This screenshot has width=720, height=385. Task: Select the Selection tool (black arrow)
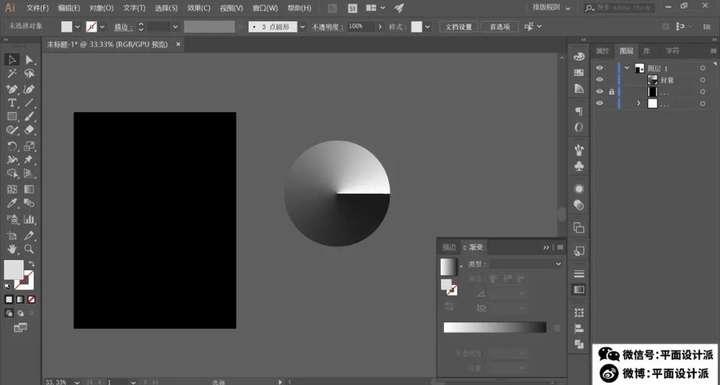(x=12, y=60)
